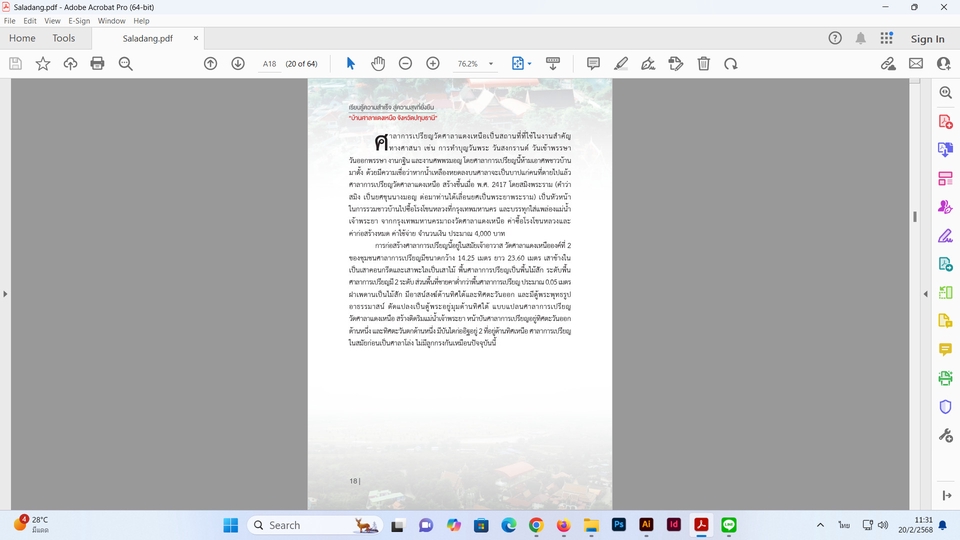Send file by email envelope icon
The width and height of the screenshot is (960, 540).
tap(916, 64)
